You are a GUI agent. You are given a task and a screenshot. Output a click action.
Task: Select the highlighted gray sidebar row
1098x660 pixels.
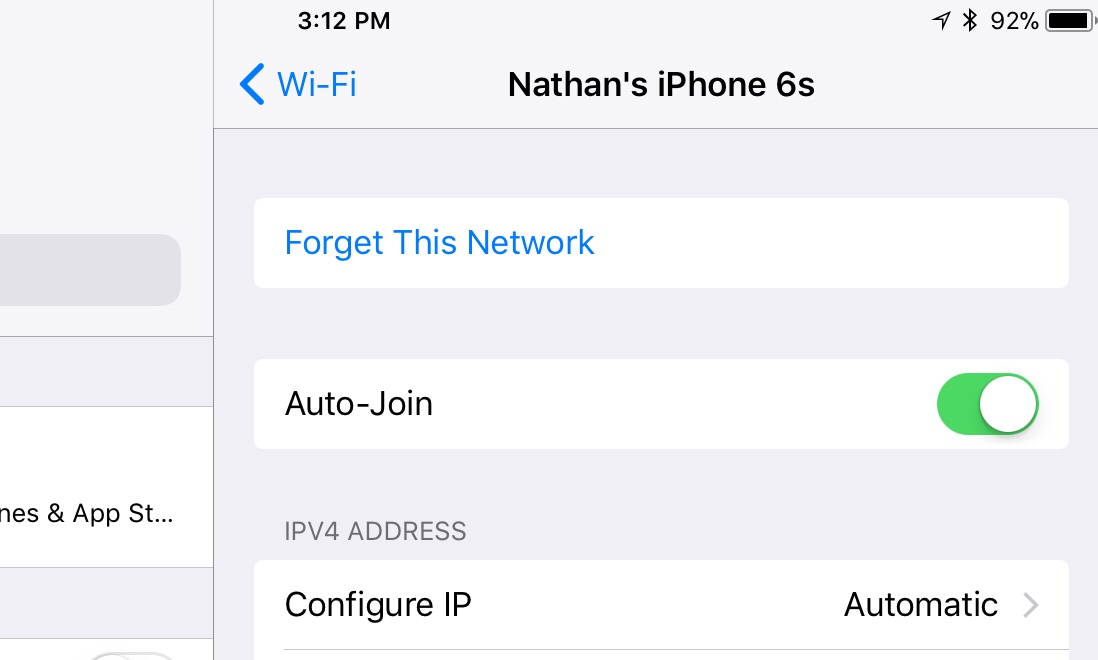pos(90,269)
